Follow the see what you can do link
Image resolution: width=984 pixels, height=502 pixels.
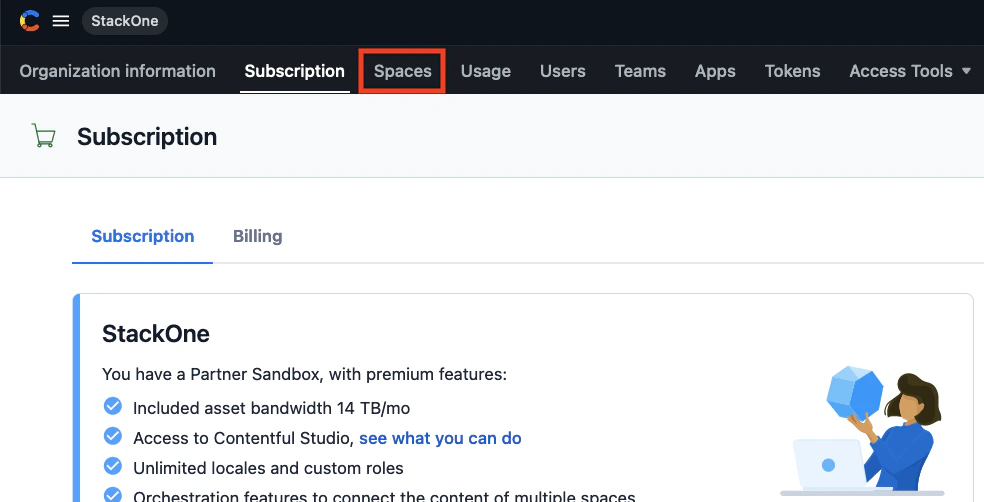440,438
